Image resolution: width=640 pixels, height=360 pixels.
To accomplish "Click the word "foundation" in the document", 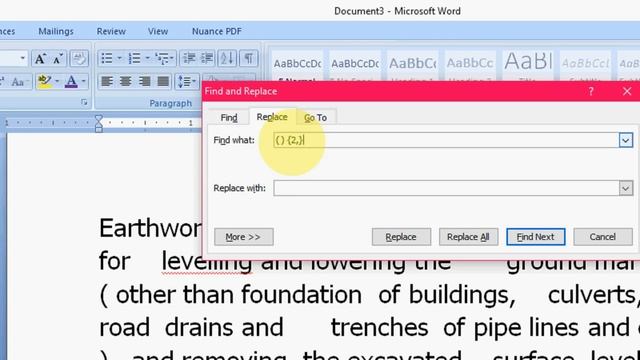I will coord(301,295).
